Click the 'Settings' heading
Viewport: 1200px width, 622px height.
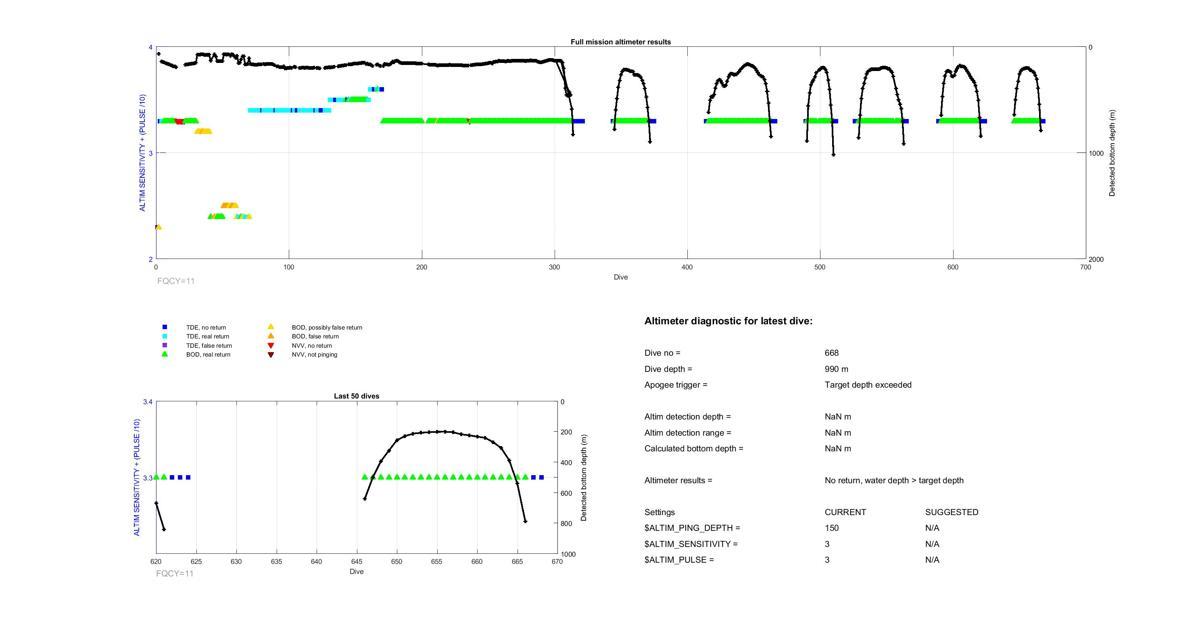(x=660, y=512)
